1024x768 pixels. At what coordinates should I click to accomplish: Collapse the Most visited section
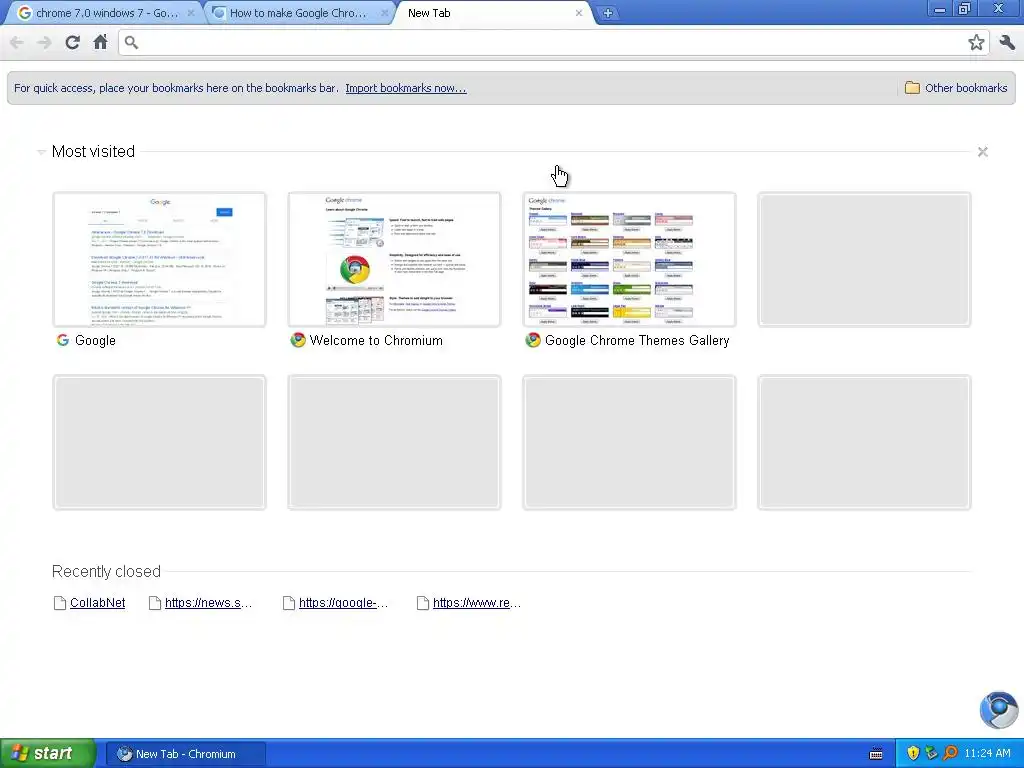(x=41, y=152)
